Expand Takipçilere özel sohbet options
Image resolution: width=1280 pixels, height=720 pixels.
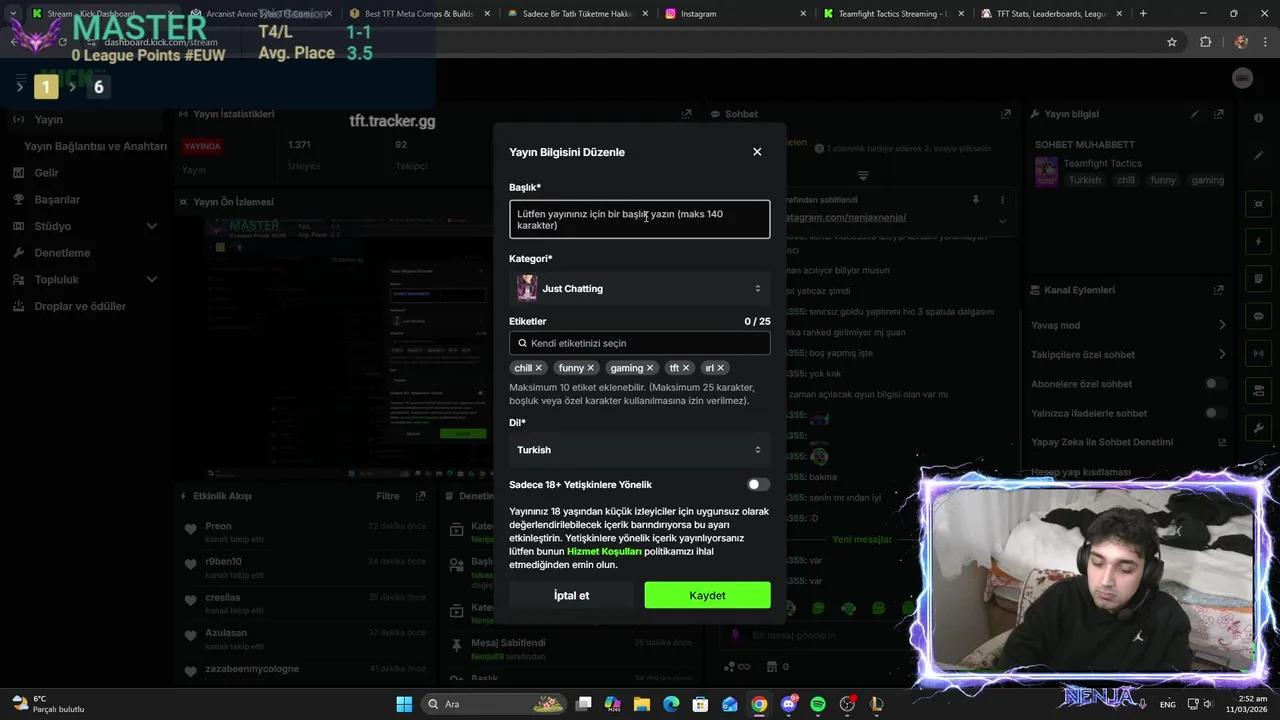point(1221,354)
